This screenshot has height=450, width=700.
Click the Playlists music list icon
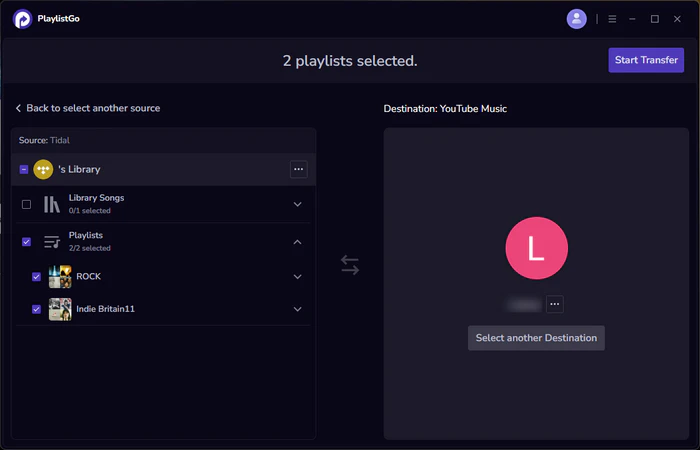click(52, 242)
